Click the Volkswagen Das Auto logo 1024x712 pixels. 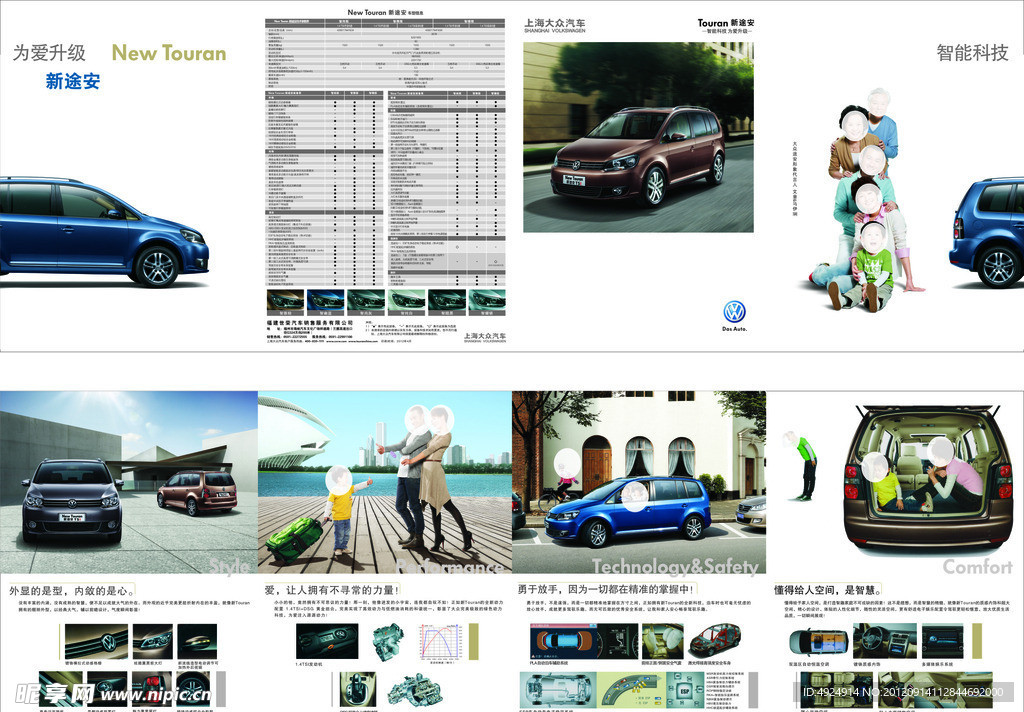click(x=734, y=312)
